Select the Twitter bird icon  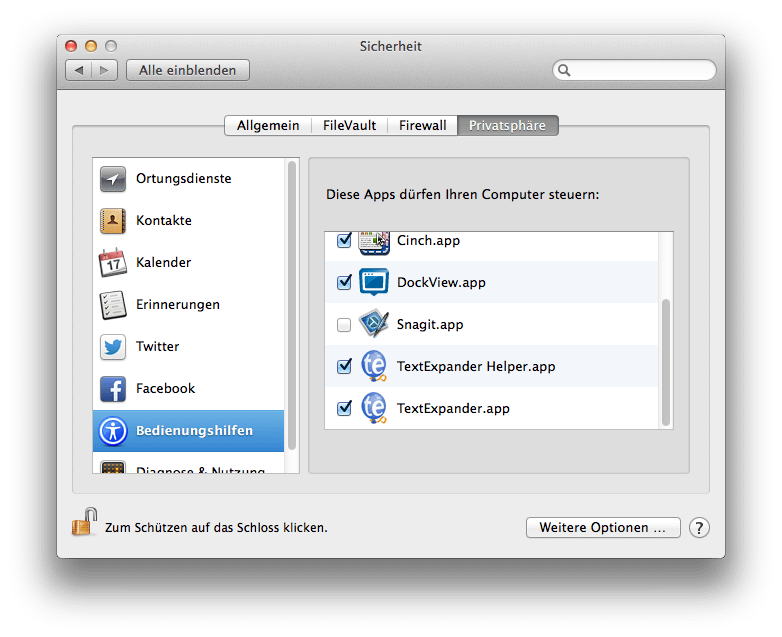click(113, 347)
